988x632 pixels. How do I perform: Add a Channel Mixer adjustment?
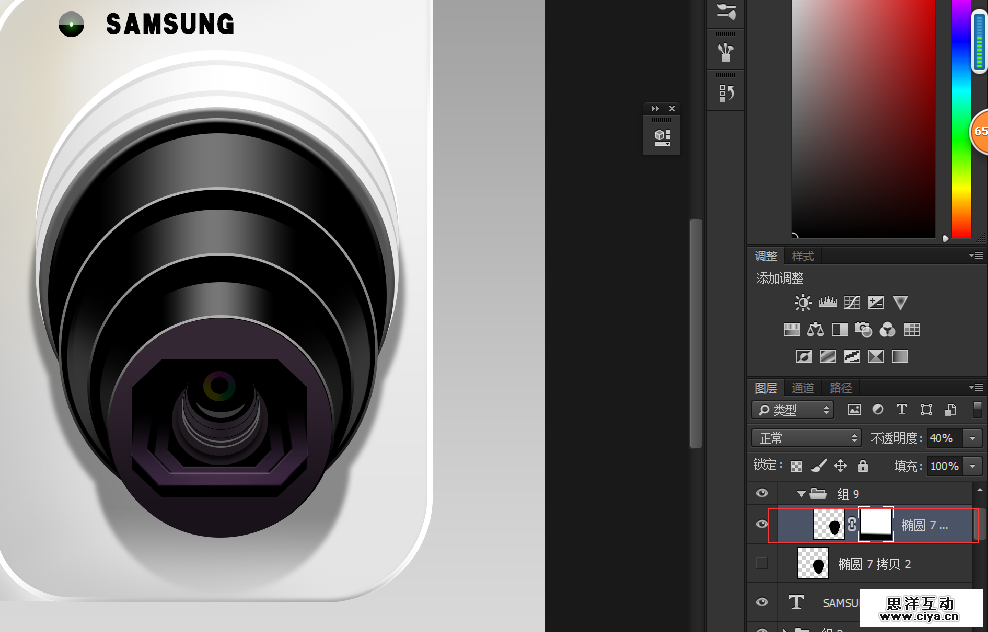[887, 330]
